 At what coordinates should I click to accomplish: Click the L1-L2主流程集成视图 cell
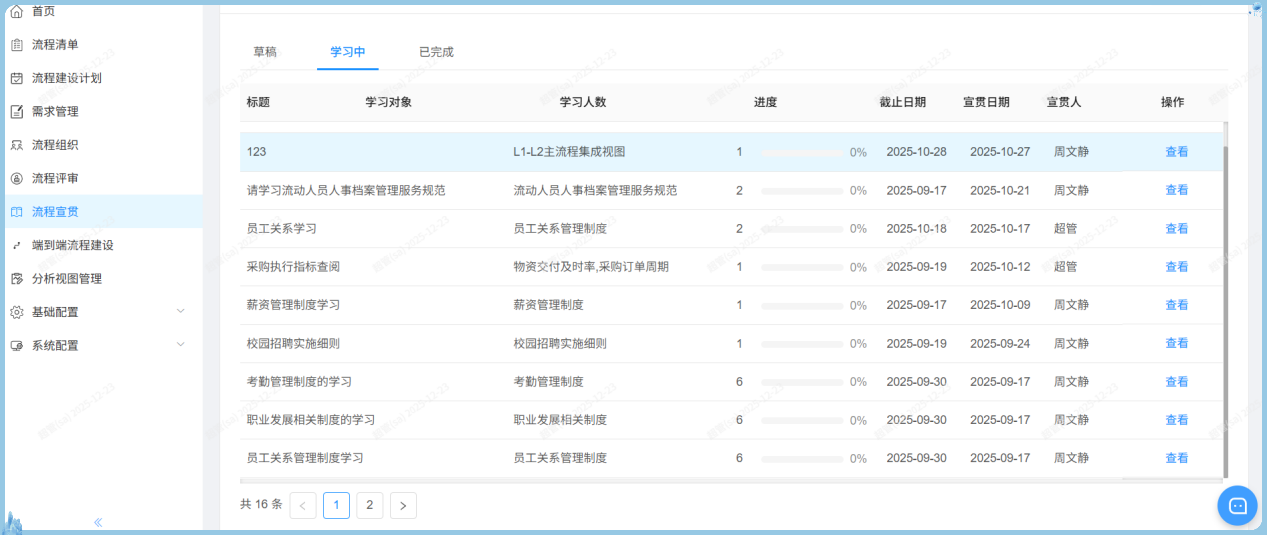pyautogui.click(x=569, y=152)
